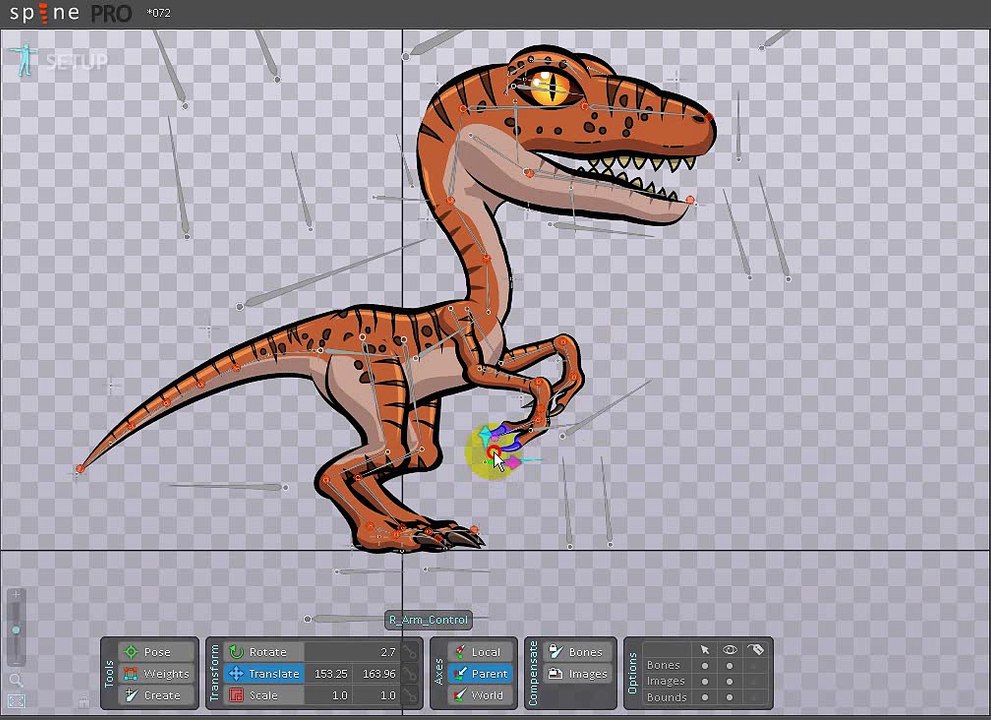Set axes to Local
The width and height of the screenshot is (991, 720).
480,652
